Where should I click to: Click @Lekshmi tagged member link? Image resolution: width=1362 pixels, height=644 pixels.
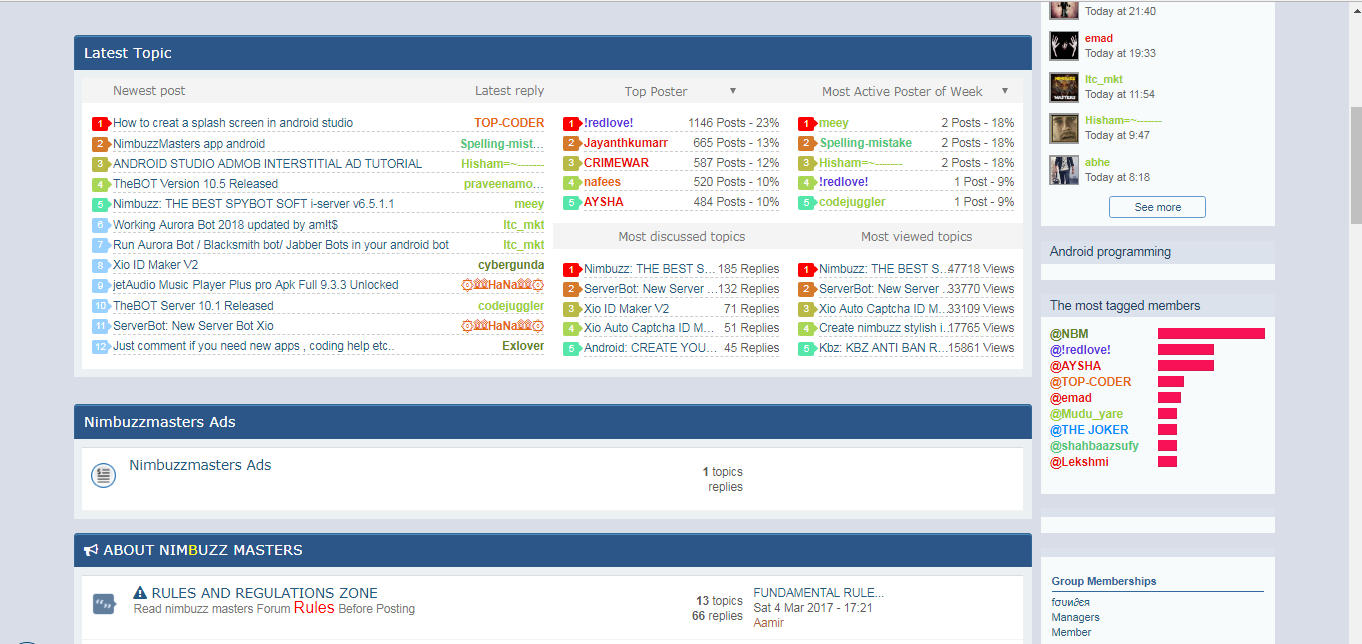(x=1079, y=462)
